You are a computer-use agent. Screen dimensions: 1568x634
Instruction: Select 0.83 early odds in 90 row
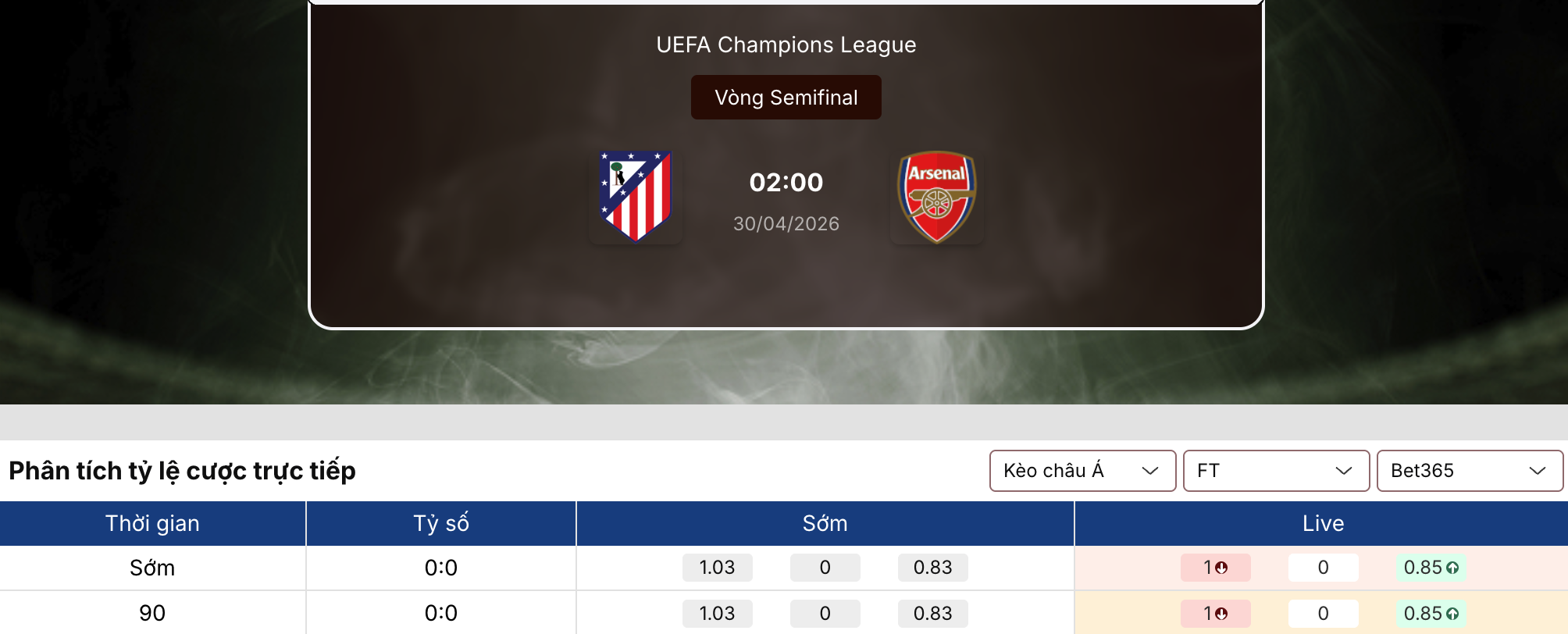pos(932,614)
